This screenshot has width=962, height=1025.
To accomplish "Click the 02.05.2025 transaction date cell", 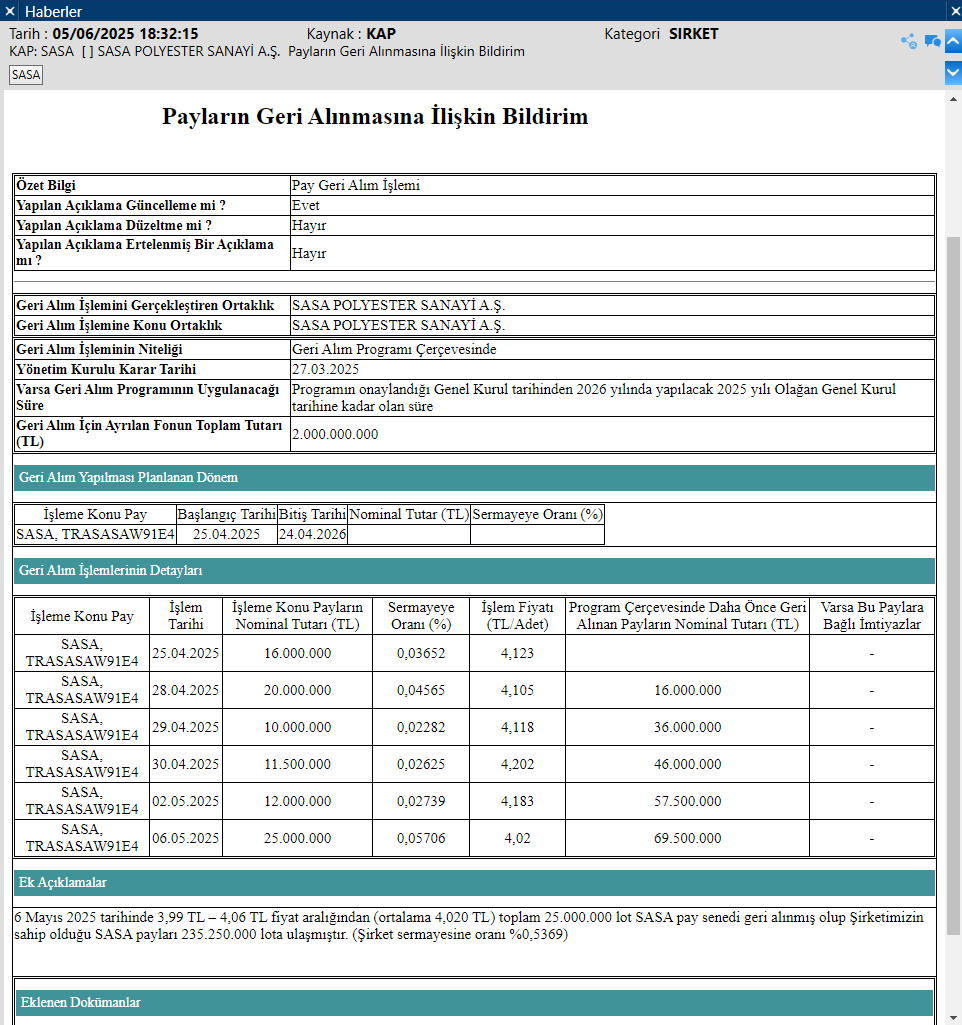I will tap(186, 801).
